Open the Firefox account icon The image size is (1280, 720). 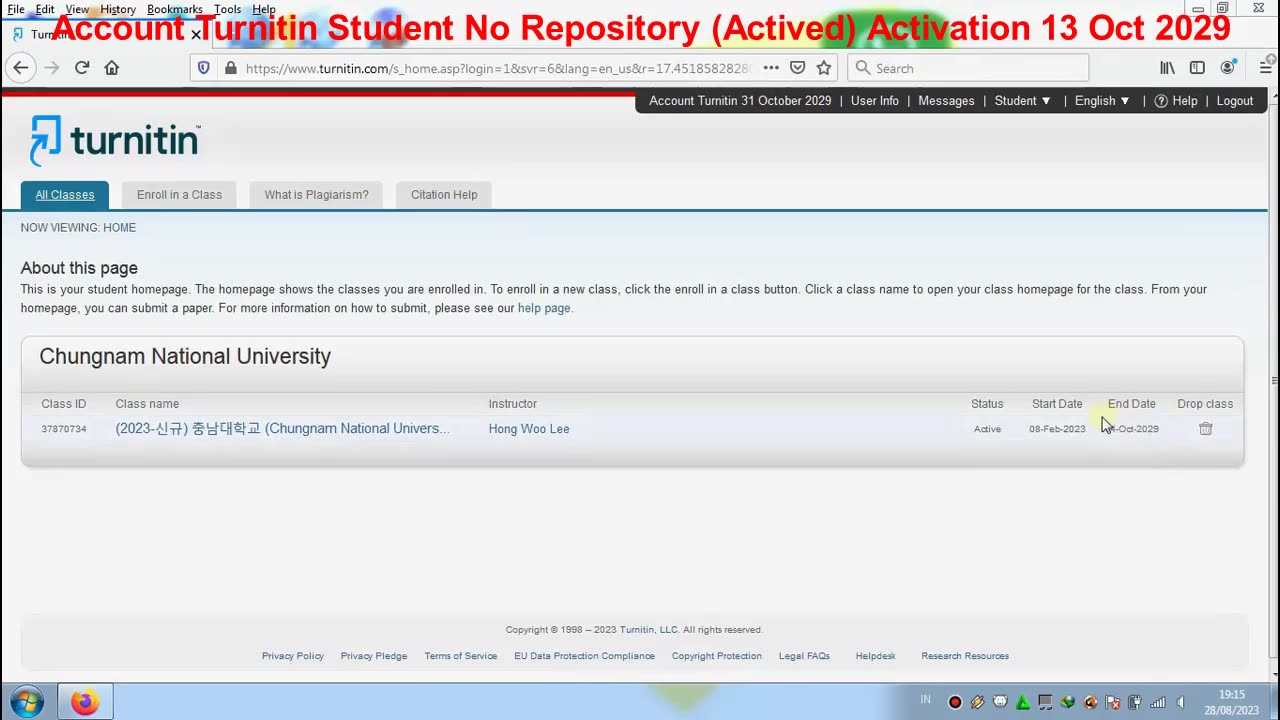click(1227, 68)
